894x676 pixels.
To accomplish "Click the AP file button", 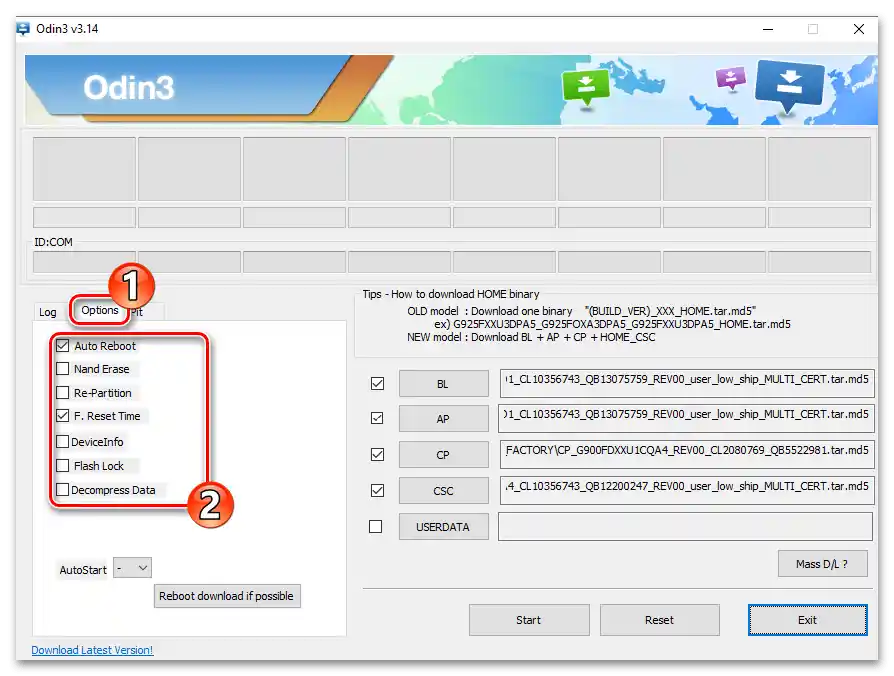I will [444, 418].
